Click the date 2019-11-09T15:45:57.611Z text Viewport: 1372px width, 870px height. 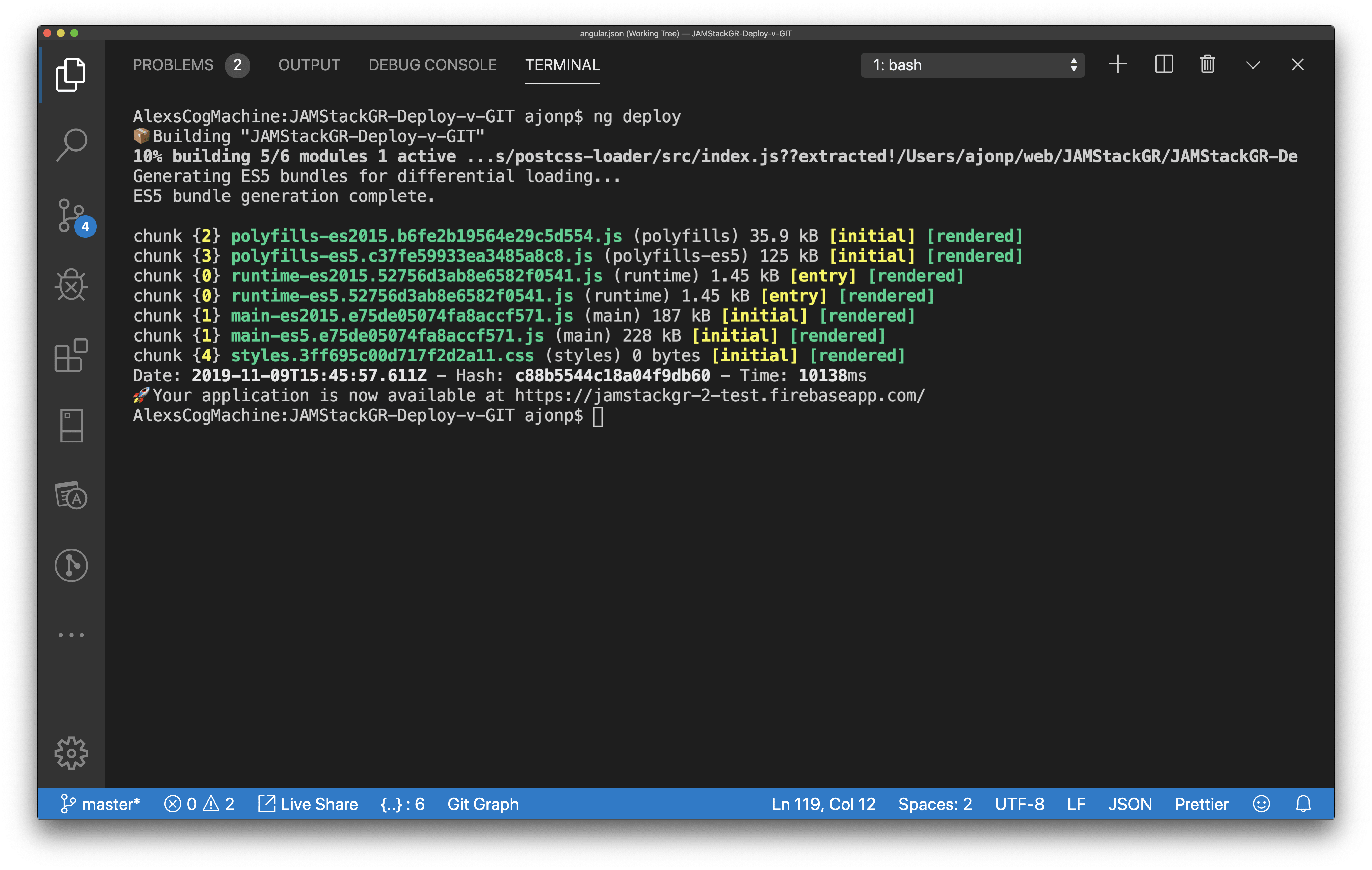click(x=309, y=375)
